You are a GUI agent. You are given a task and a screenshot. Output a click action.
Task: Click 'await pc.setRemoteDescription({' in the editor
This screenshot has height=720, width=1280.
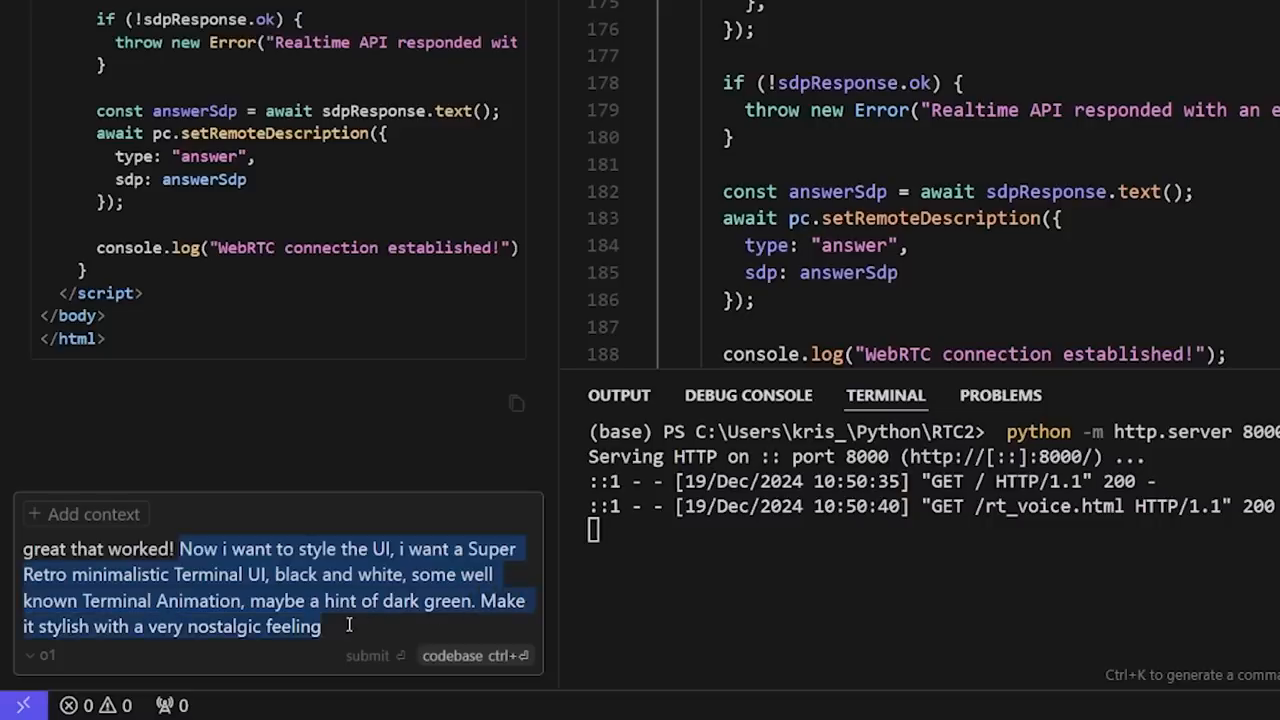[892, 218]
